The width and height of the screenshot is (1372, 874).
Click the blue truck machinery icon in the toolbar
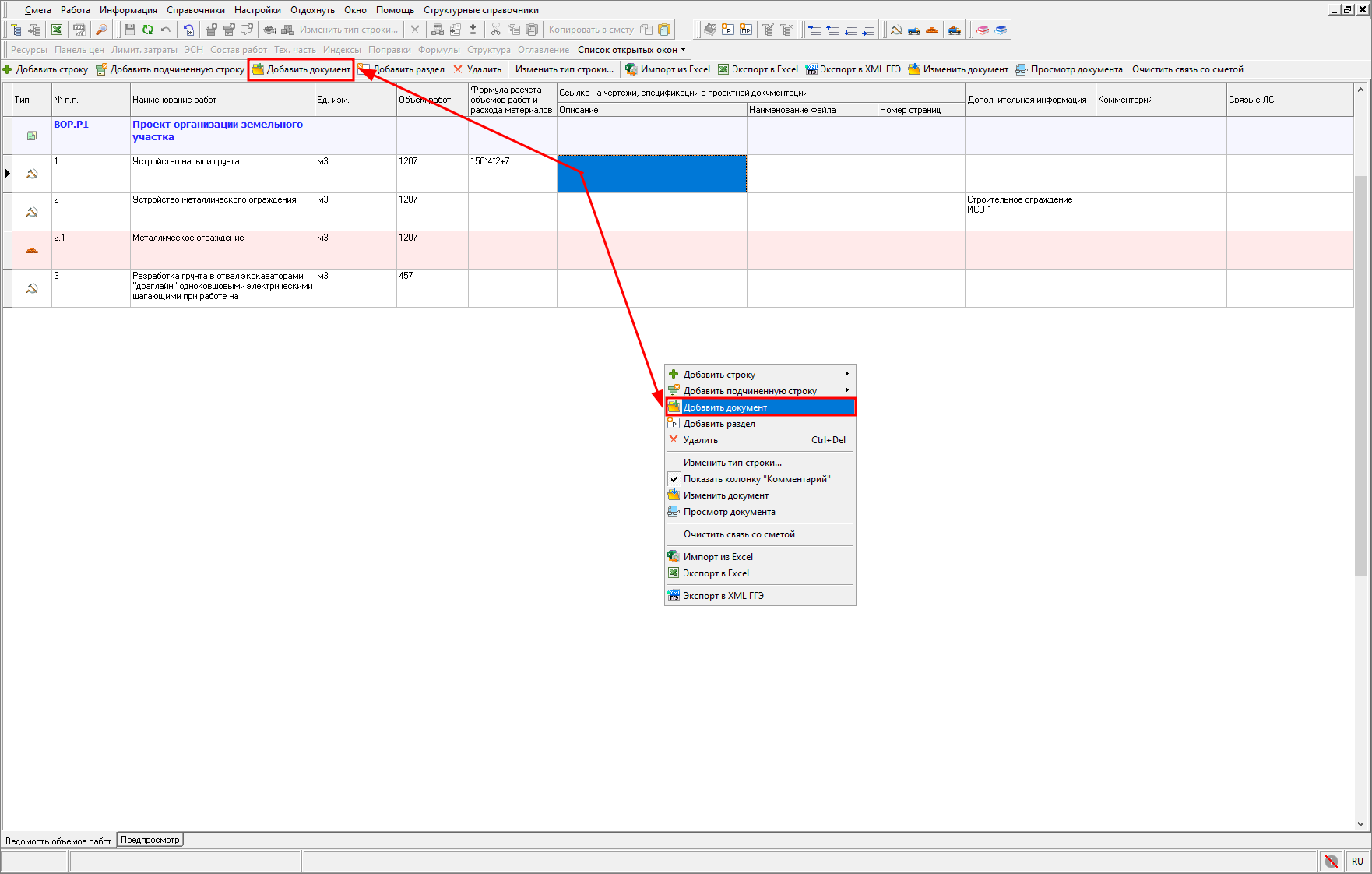point(914,30)
